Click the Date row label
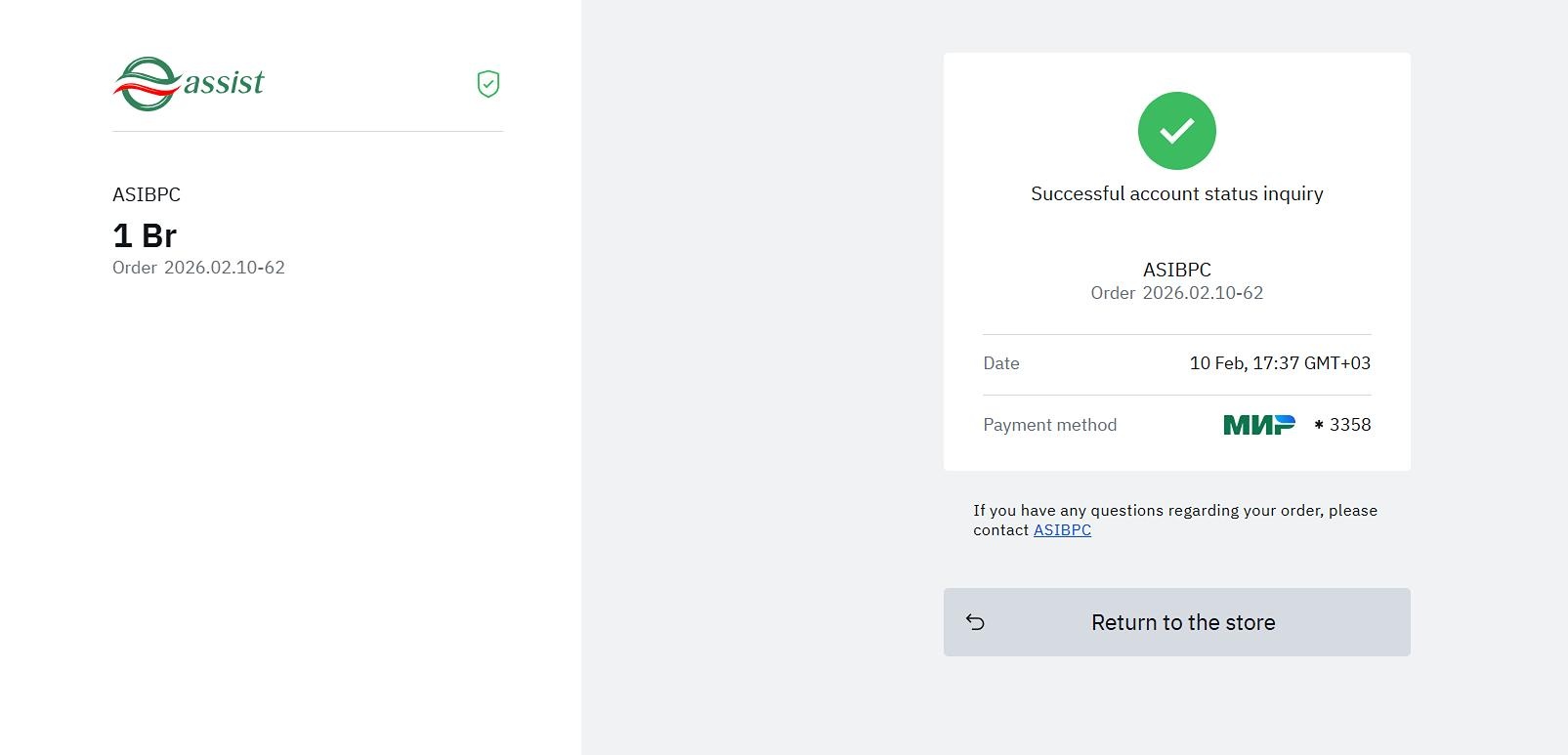This screenshot has width=1568, height=755. (x=1000, y=363)
